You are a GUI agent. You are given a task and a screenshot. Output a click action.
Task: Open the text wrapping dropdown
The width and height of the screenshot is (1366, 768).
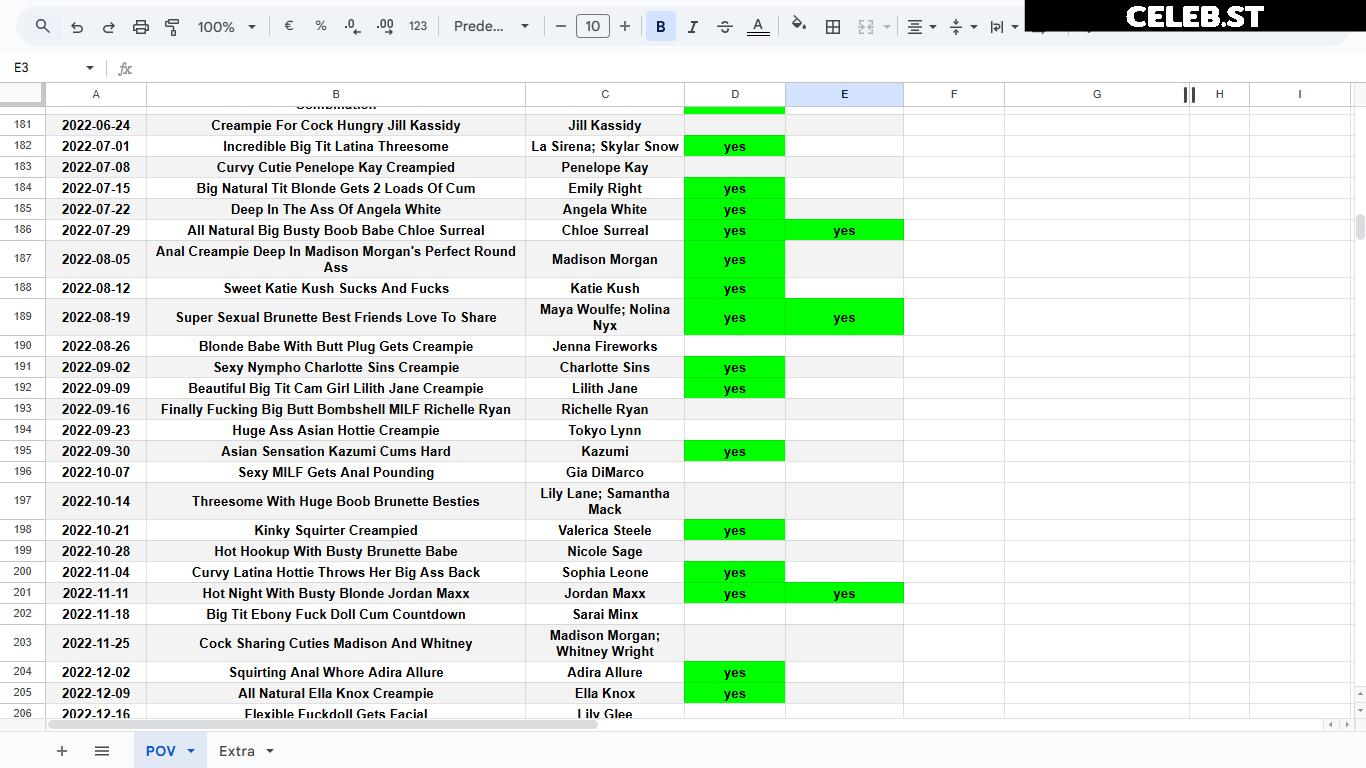[x=1004, y=27]
